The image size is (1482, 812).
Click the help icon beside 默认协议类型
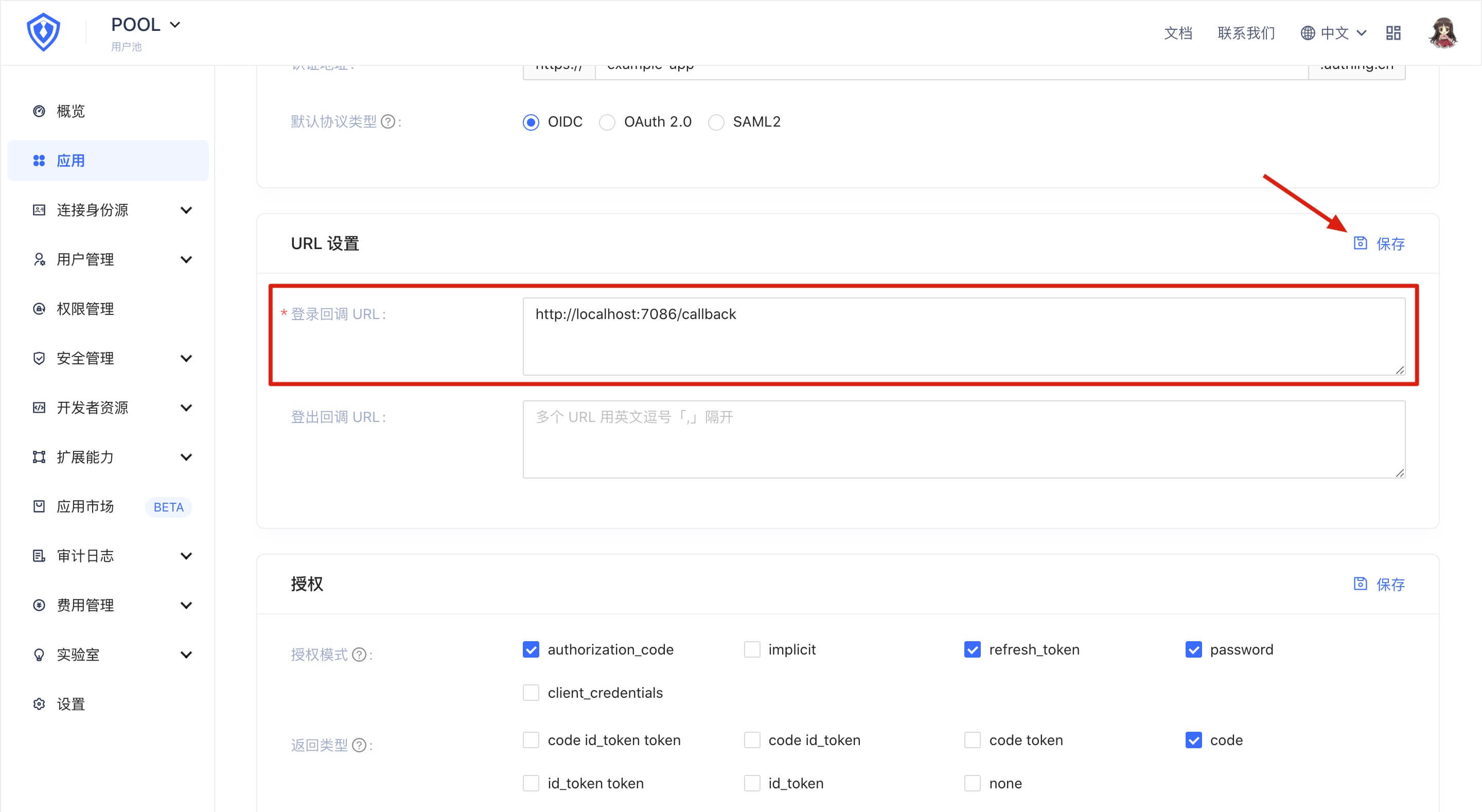coord(389,122)
